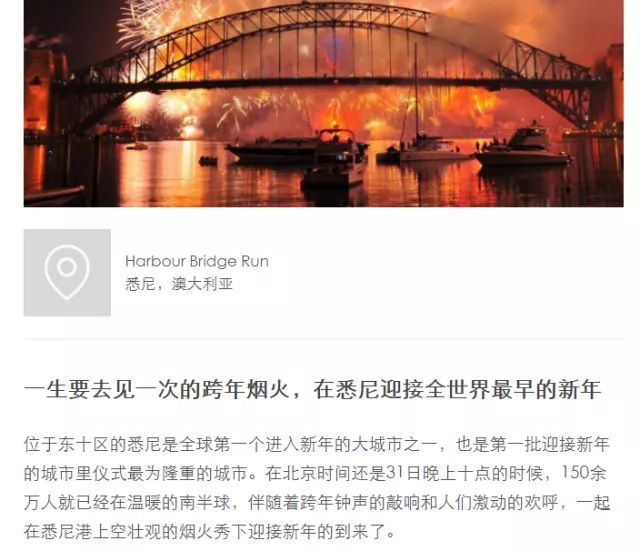Click the thin divider line below location card

[x=324, y=338]
